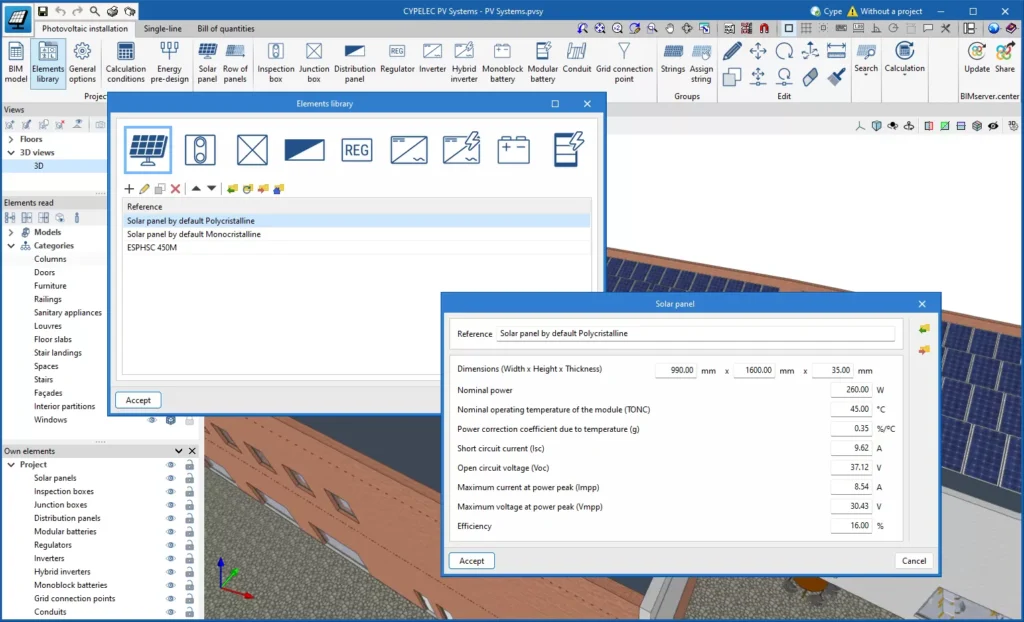Move selected library element up
Screen dimensions: 1024x622
click(x=196, y=188)
